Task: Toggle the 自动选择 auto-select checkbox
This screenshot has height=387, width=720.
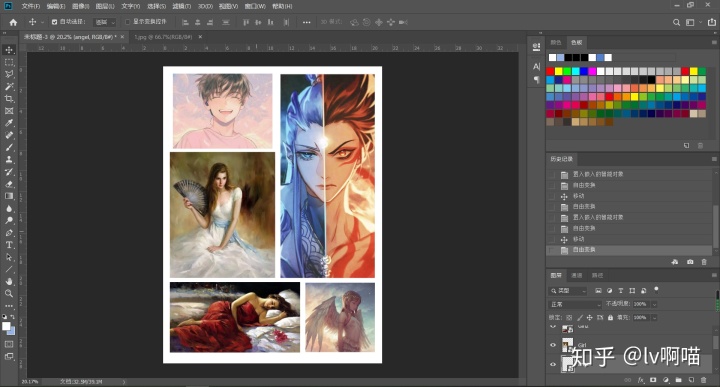Action: click(x=54, y=22)
